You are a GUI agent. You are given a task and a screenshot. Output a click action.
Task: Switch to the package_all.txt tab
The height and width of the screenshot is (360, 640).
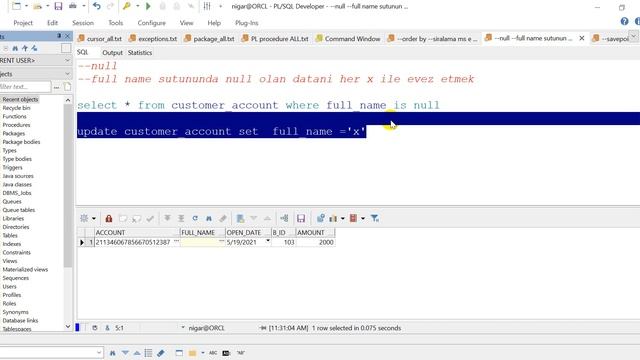209,39
